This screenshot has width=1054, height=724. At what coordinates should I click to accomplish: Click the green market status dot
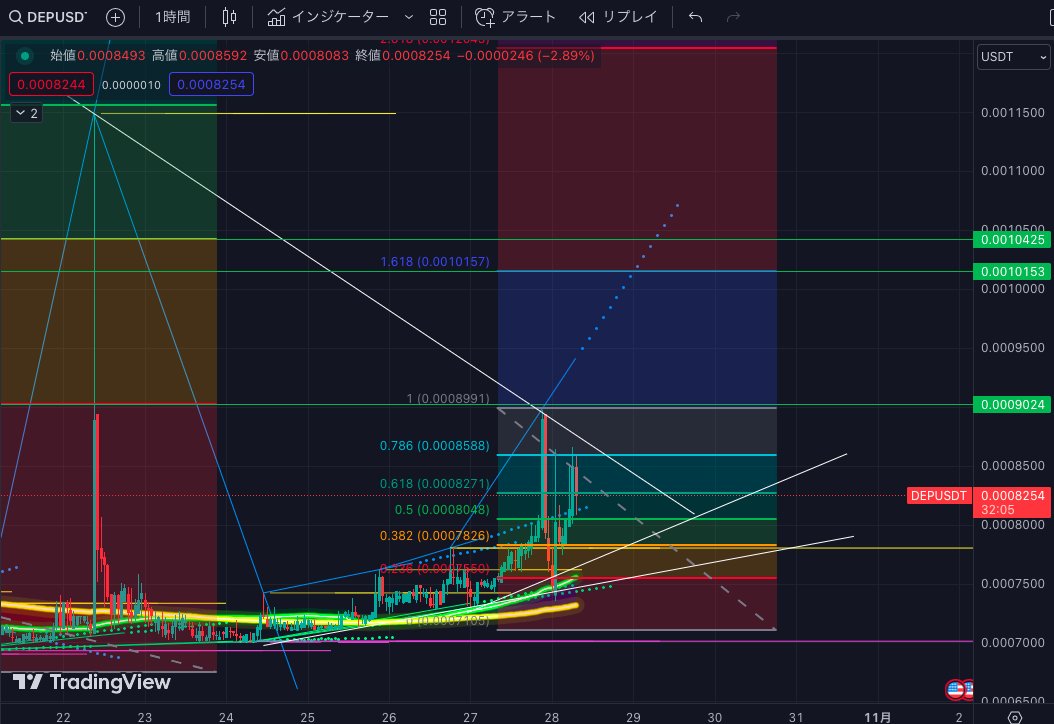coord(25,56)
